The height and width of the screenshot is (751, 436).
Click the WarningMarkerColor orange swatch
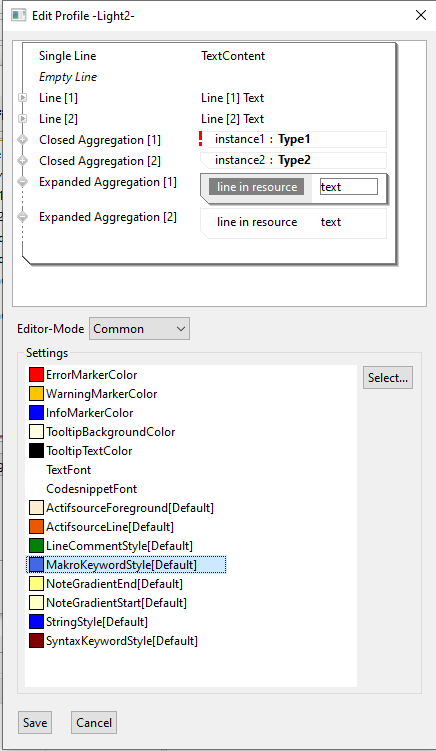pyautogui.click(x=36, y=394)
